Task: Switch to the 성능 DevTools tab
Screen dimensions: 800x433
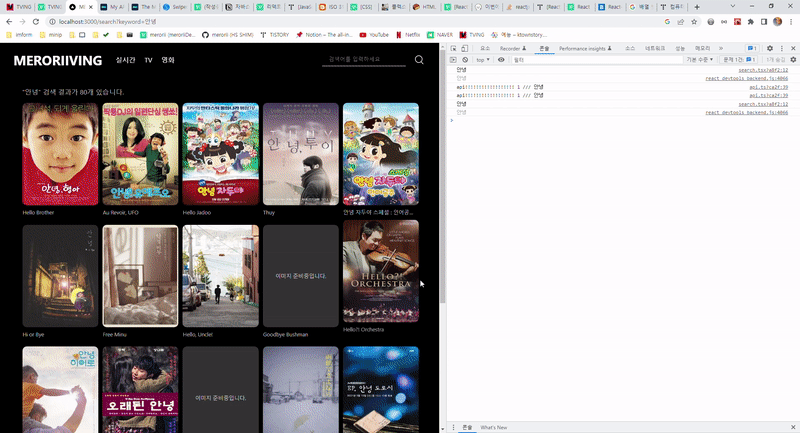Action: pos(680,48)
